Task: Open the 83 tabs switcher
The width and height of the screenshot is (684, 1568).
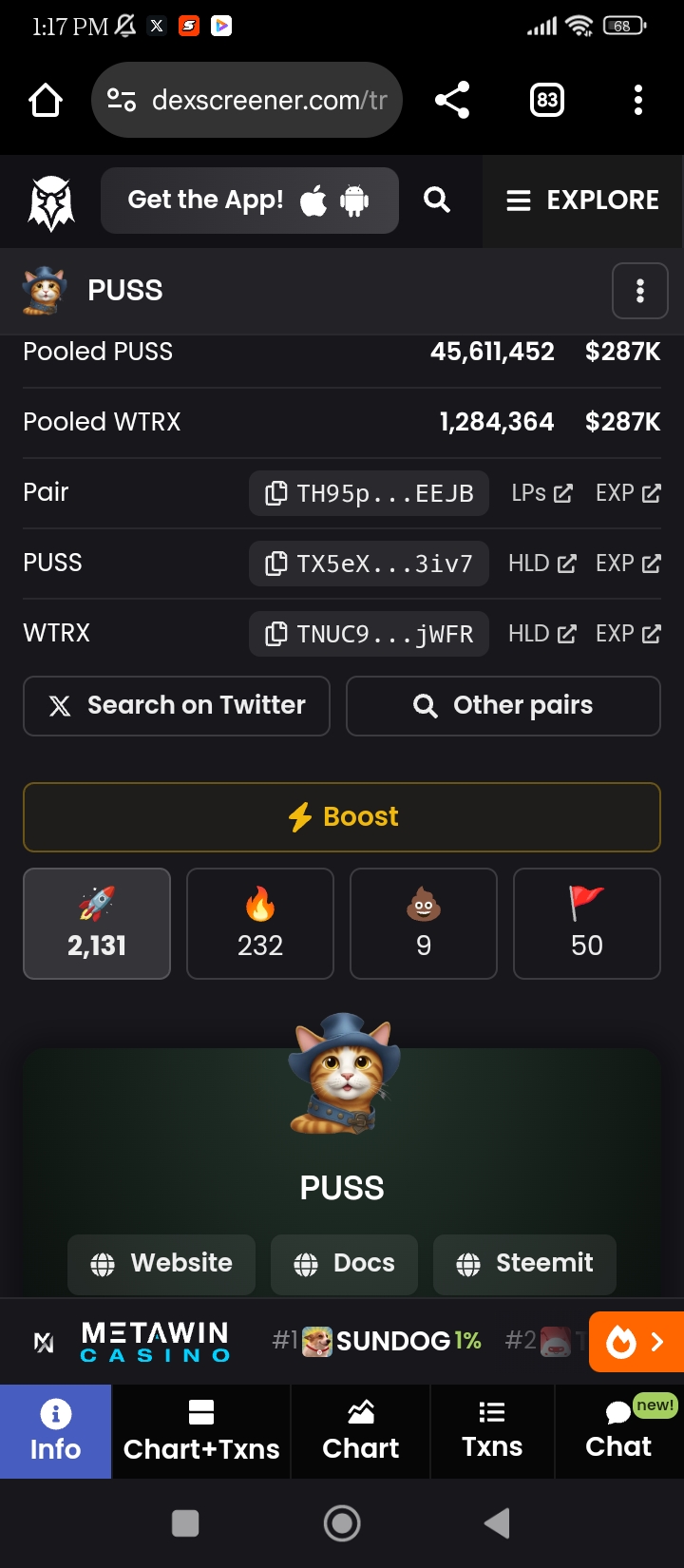Action: coord(547,100)
